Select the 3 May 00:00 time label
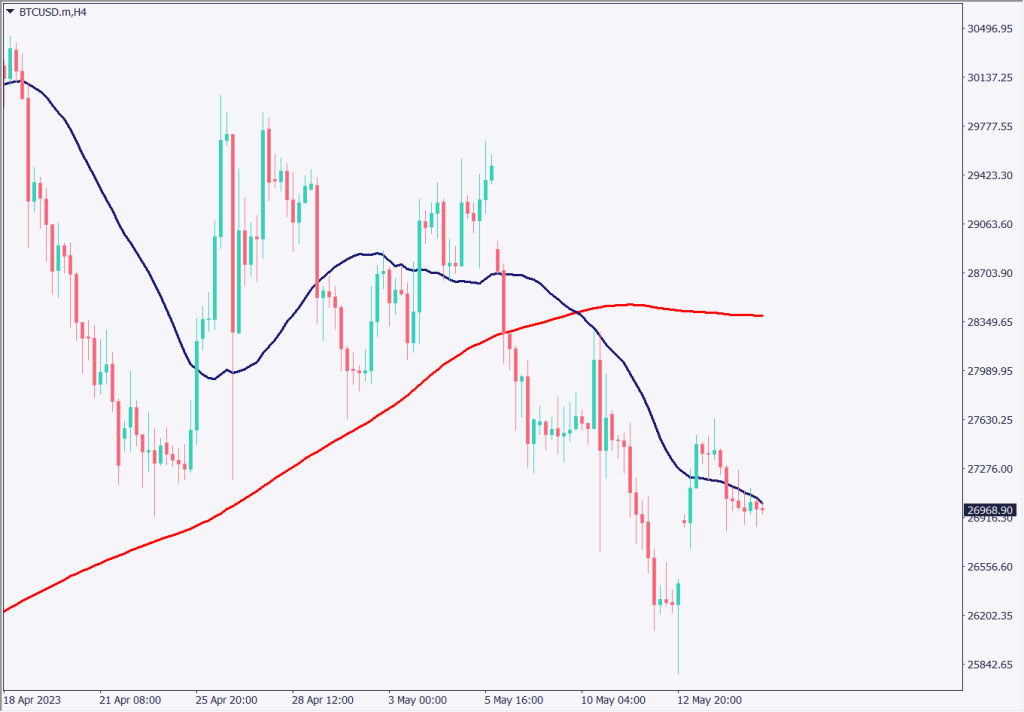1024x712 pixels. click(417, 699)
